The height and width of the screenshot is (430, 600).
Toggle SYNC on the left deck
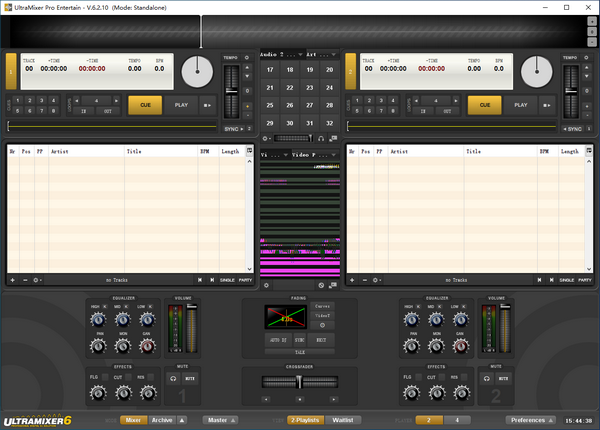(233, 129)
